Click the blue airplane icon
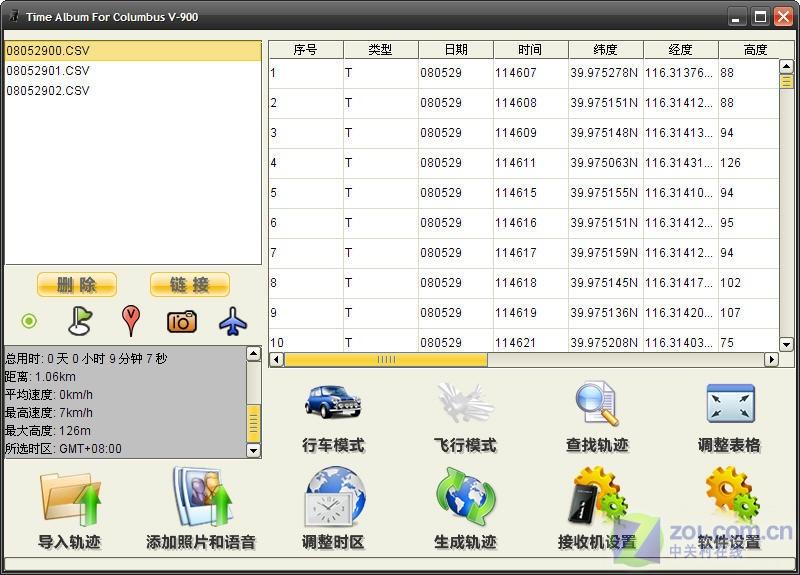The width and height of the screenshot is (800, 575). [x=233, y=321]
